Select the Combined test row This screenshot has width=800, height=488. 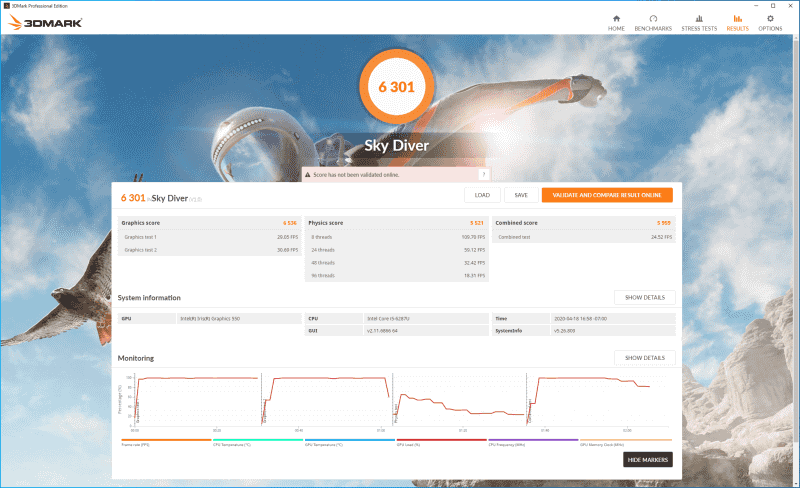point(584,237)
